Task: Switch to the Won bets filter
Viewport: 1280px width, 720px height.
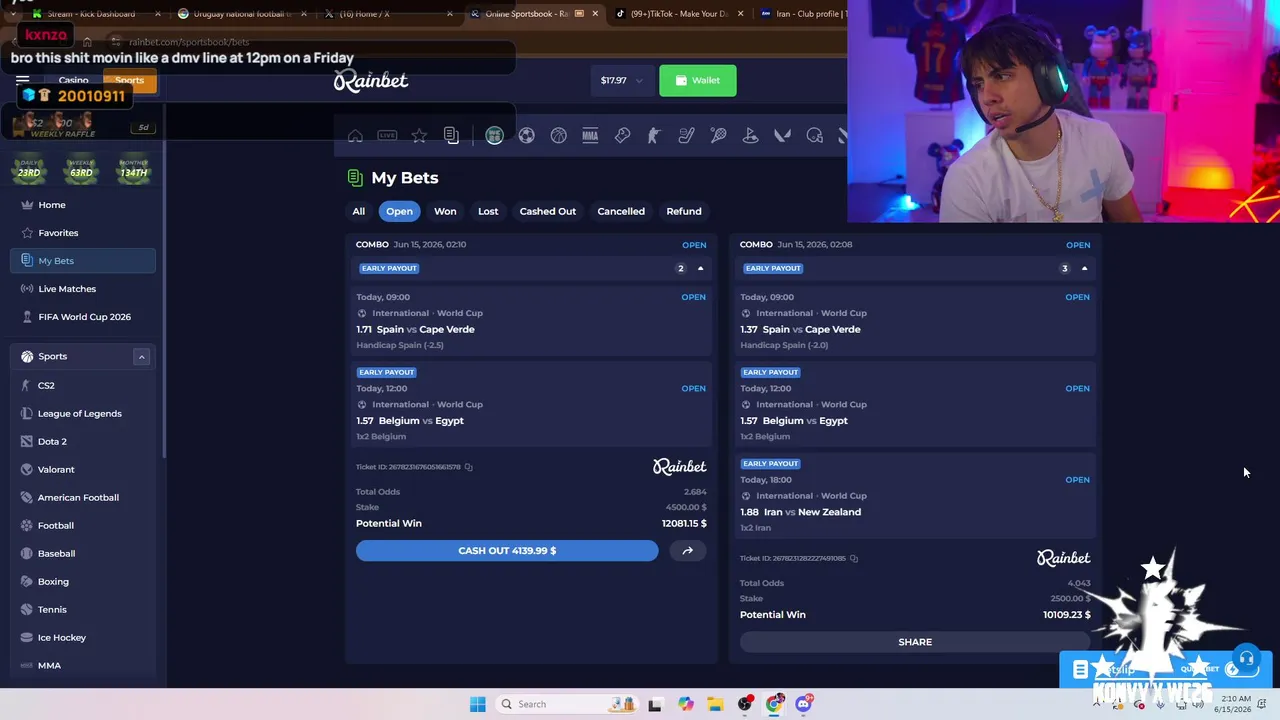Action: pyautogui.click(x=445, y=211)
